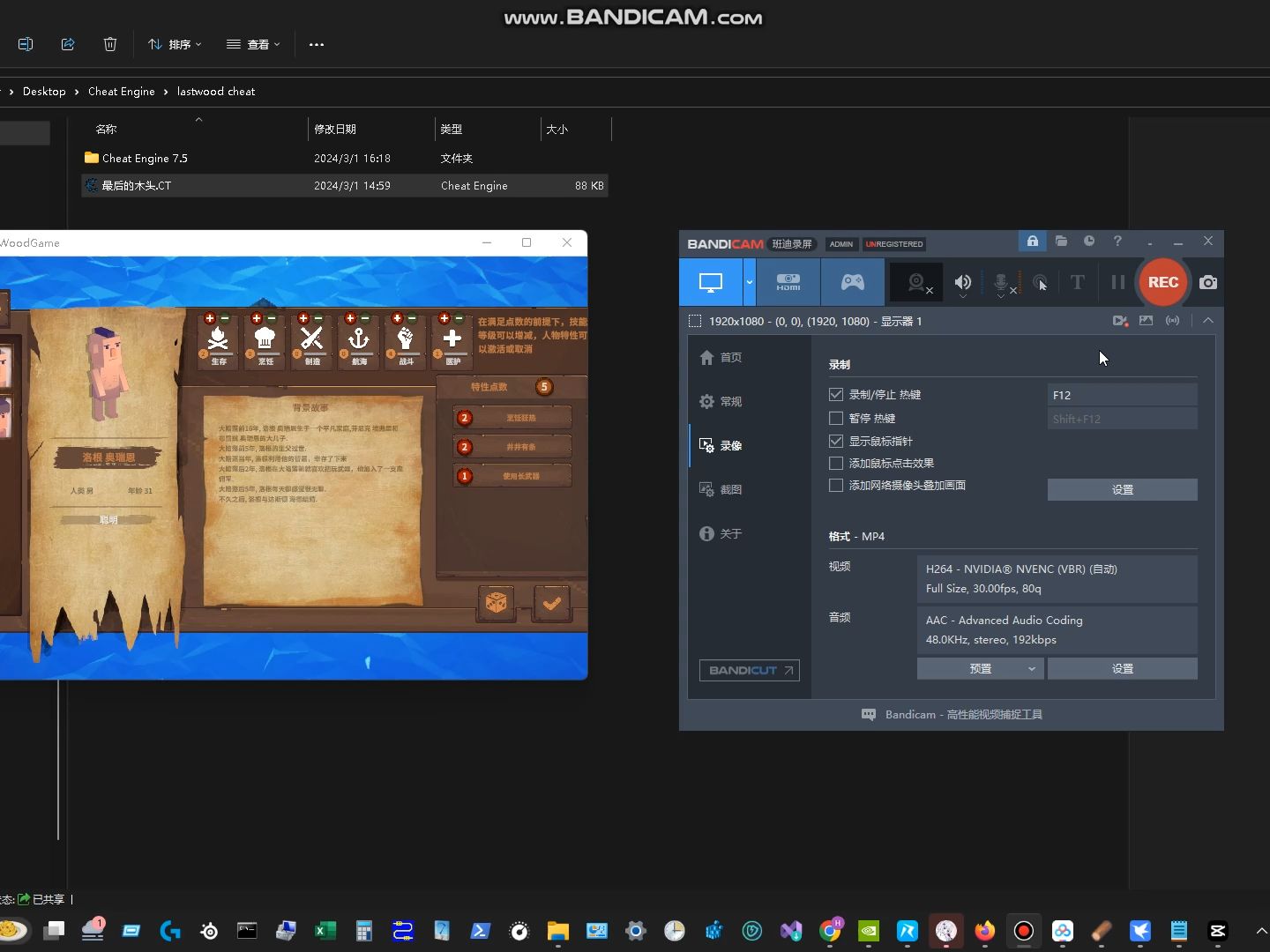Open 查看 view dropdown in Explorer
1270x952 pixels.
click(x=253, y=44)
